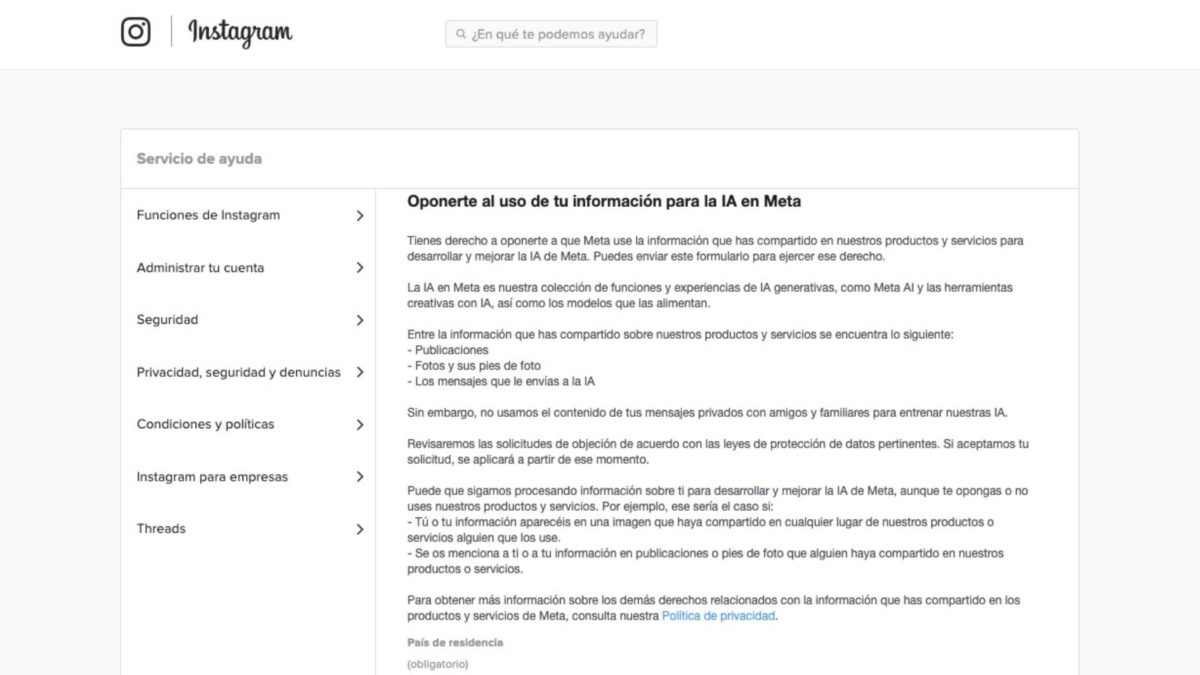Expand chevron next to Funciones de Instagram
Image resolution: width=1200 pixels, height=675 pixels.
(360, 215)
